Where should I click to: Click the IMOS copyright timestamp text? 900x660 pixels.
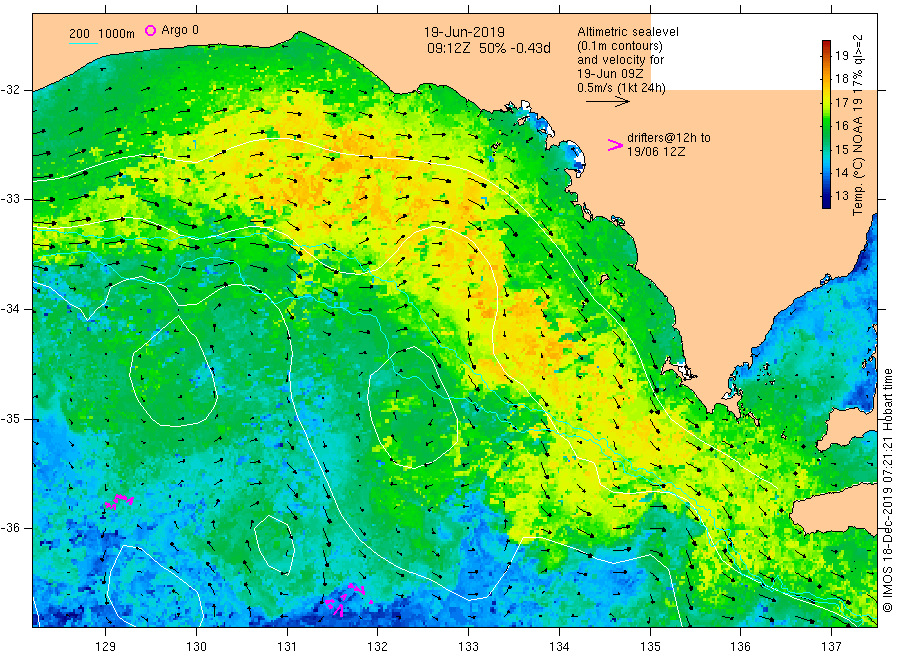coord(887,490)
